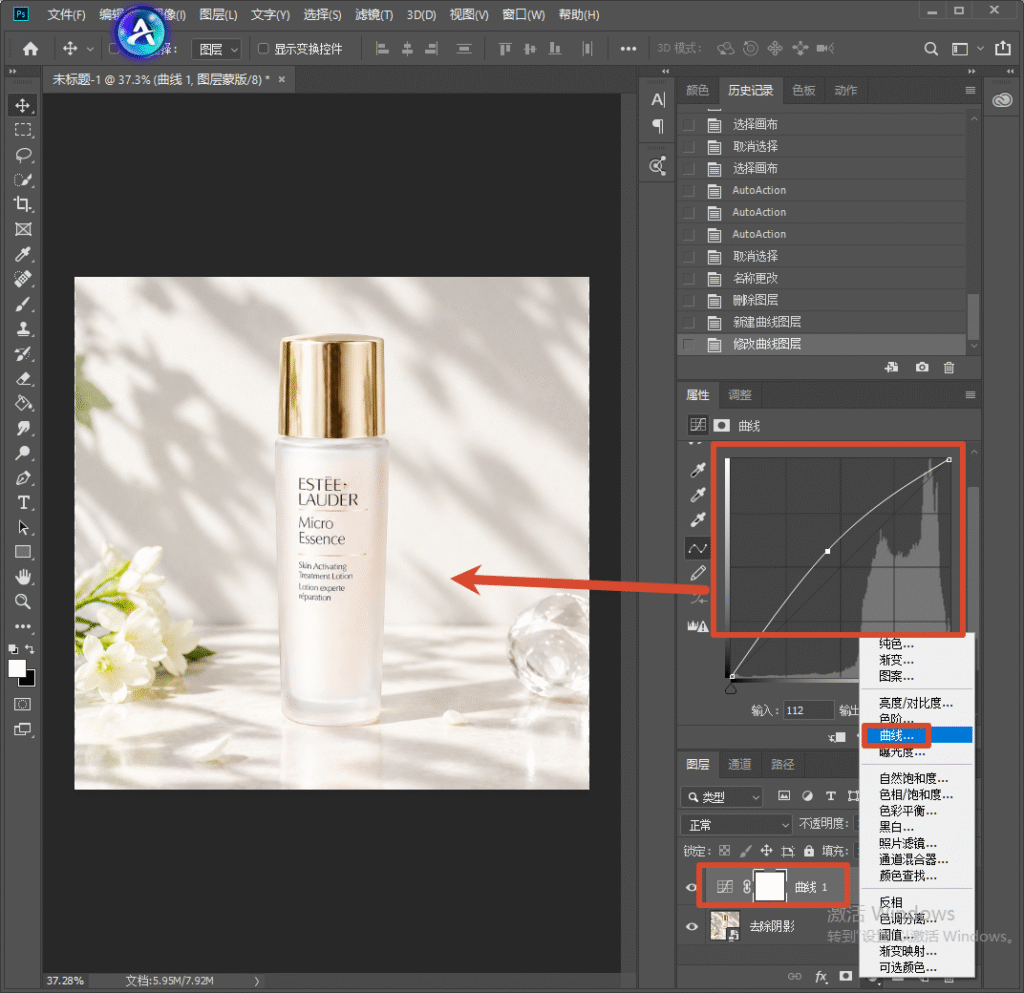Set history brush source for 删除图层

pyautogui.click(x=688, y=300)
